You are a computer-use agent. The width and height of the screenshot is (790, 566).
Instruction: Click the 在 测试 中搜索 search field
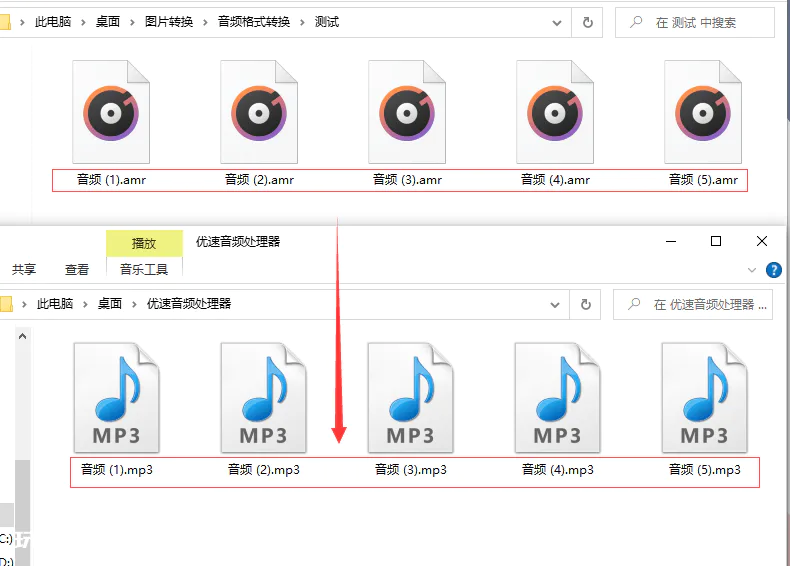tap(695, 23)
